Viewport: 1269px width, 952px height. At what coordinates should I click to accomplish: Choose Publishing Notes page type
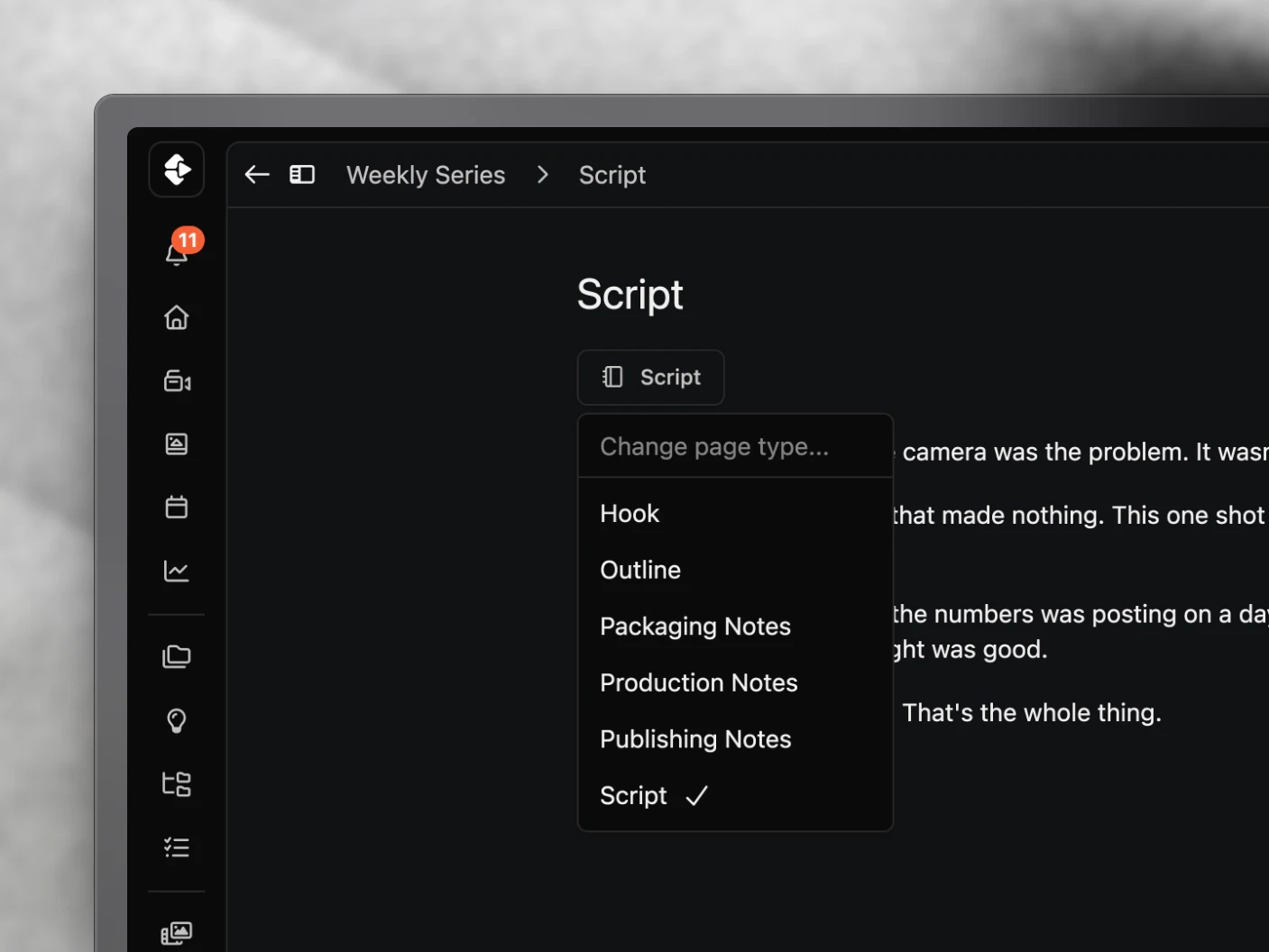pyautogui.click(x=735, y=739)
